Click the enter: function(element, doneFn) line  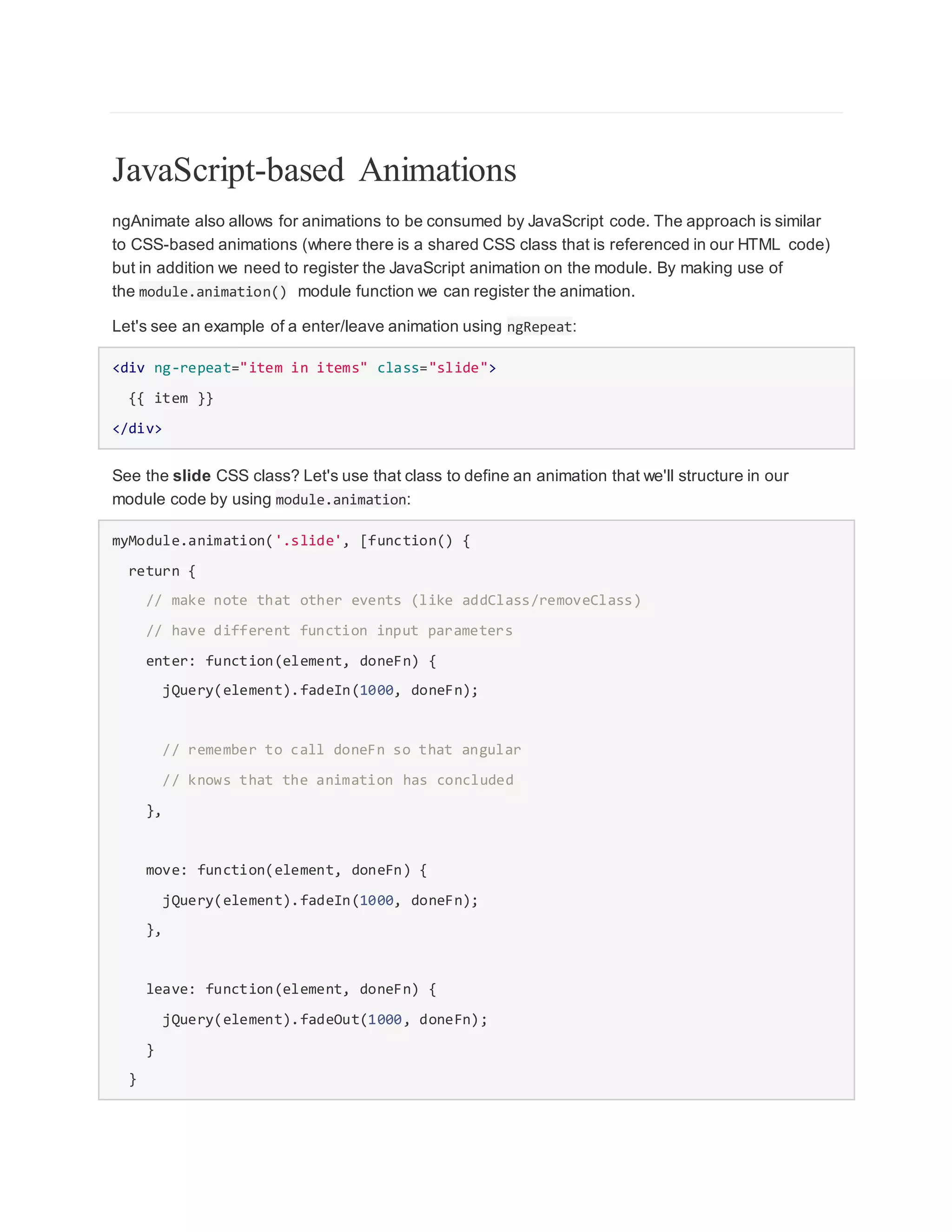pyautogui.click(x=291, y=661)
